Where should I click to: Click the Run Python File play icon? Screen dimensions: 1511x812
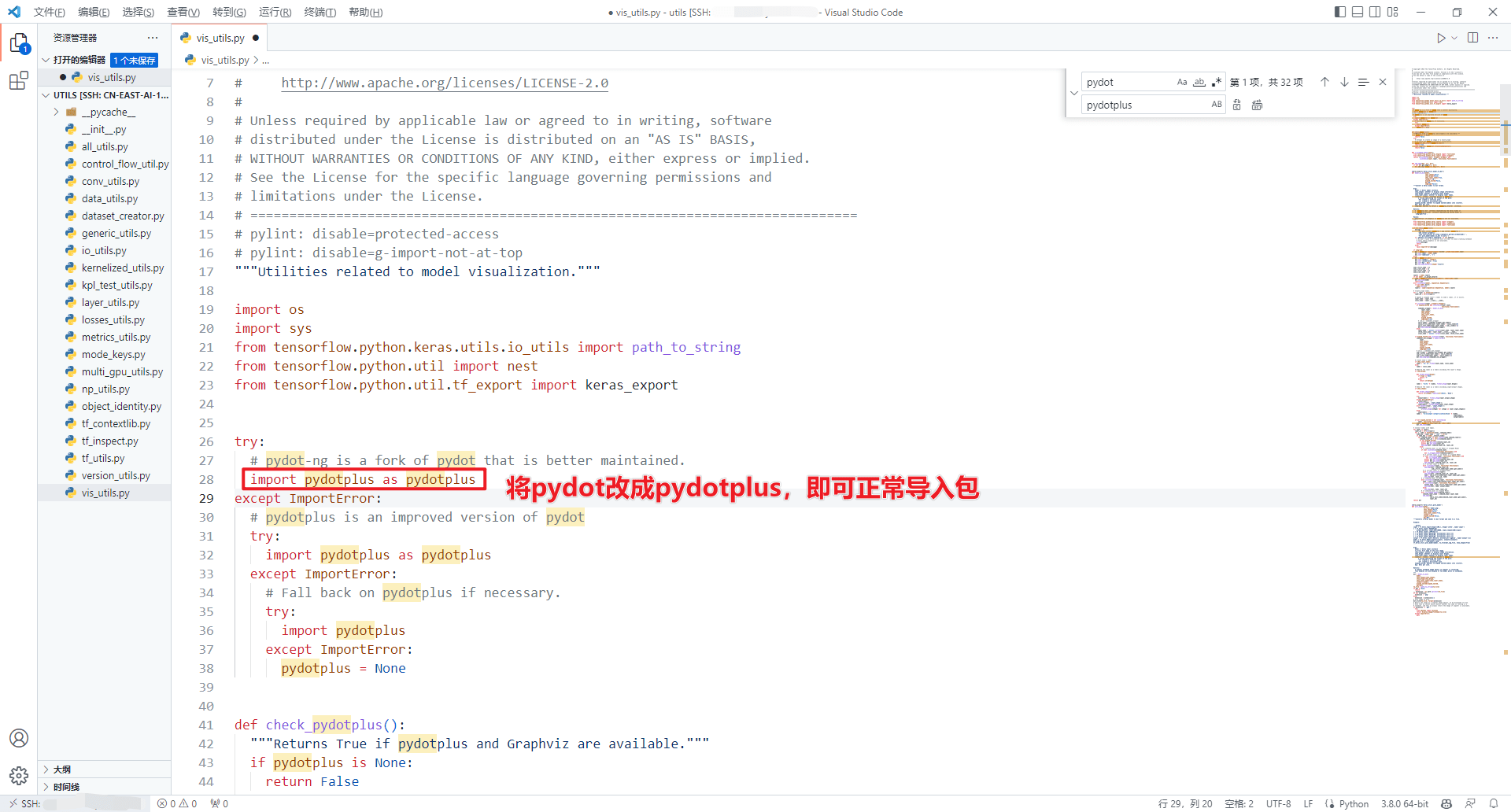coord(1440,38)
